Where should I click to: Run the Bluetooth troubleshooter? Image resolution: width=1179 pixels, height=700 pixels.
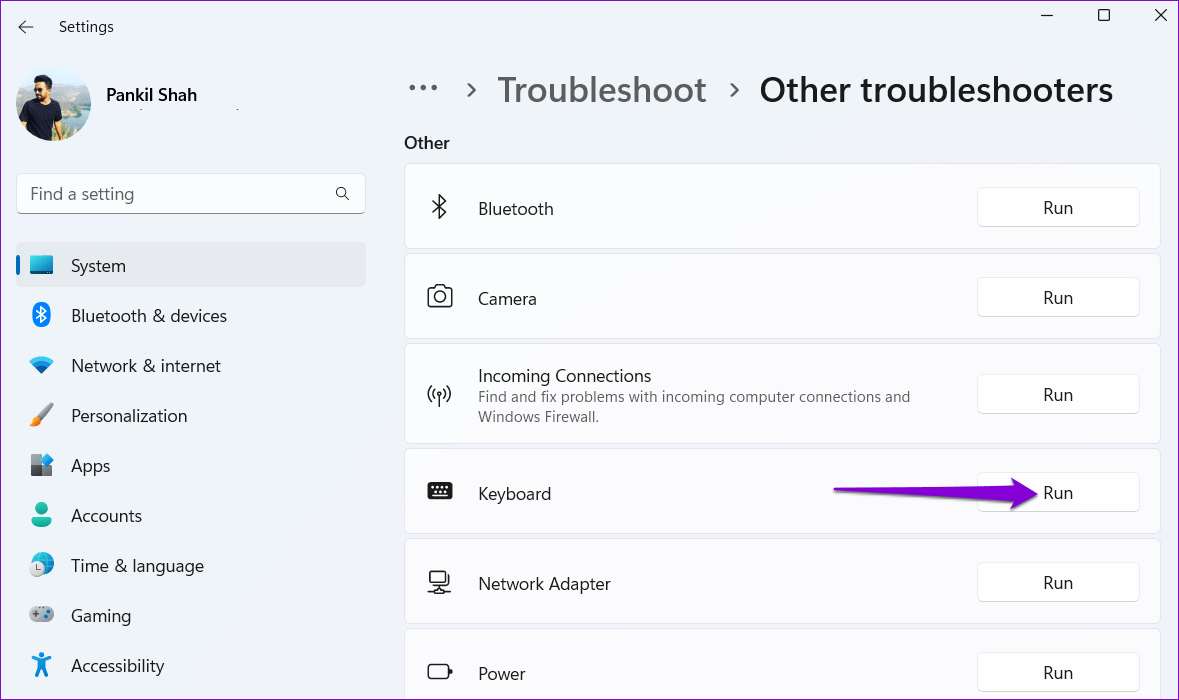click(x=1057, y=208)
